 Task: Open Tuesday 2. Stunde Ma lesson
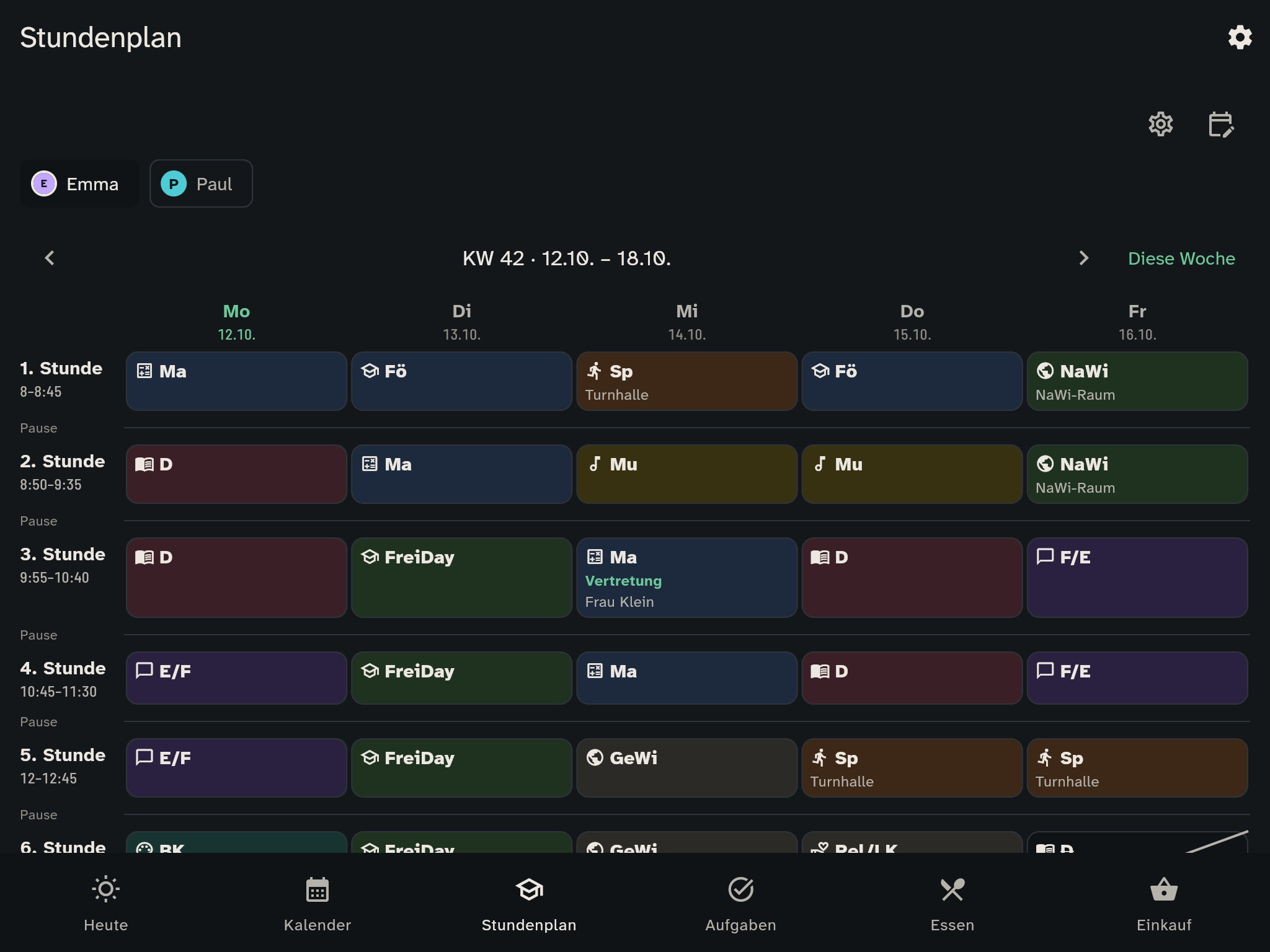pos(461,474)
